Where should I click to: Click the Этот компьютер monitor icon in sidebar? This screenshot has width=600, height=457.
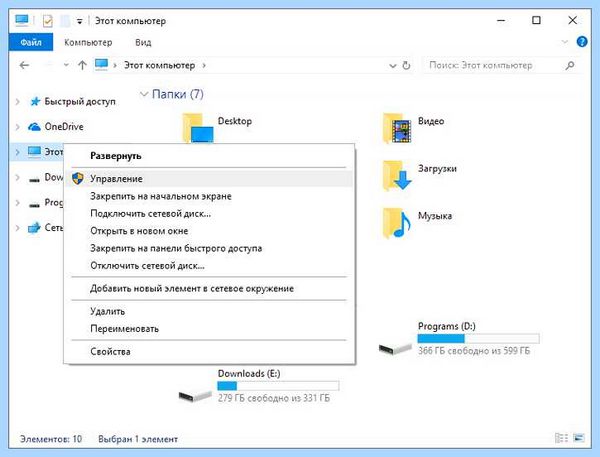(34, 152)
